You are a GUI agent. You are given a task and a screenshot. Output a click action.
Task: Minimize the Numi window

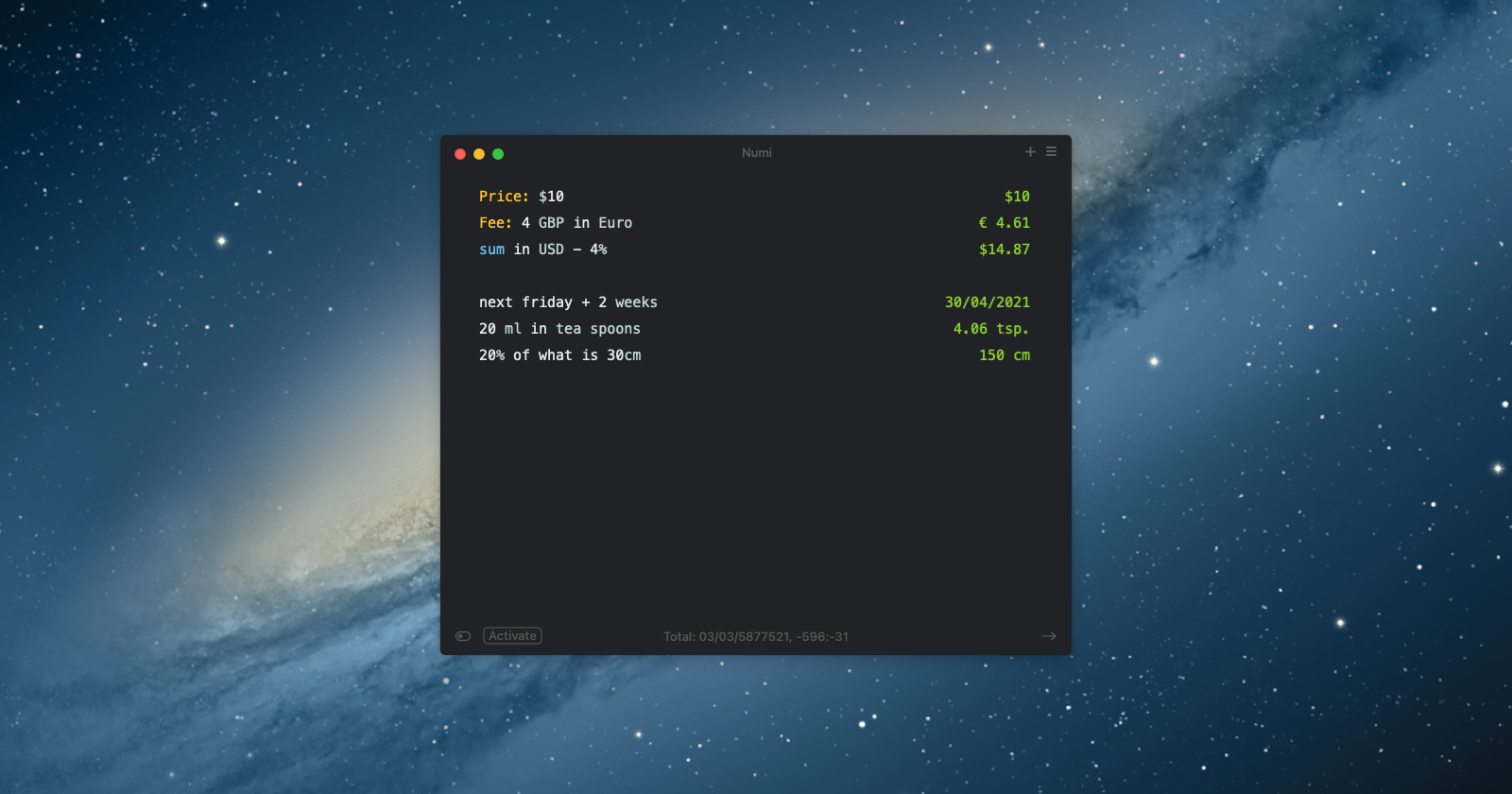pos(479,154)
